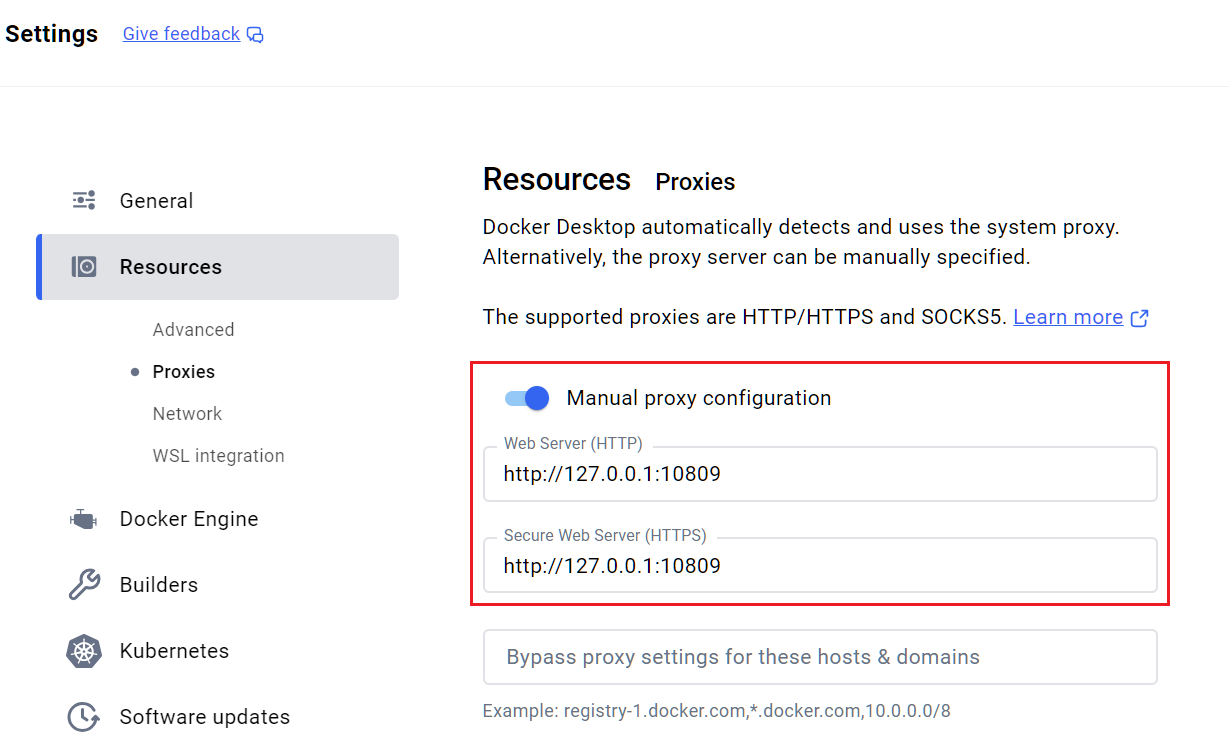Open the Network sub-item
Screen dimensions: 1229x741
coord(187,414)
